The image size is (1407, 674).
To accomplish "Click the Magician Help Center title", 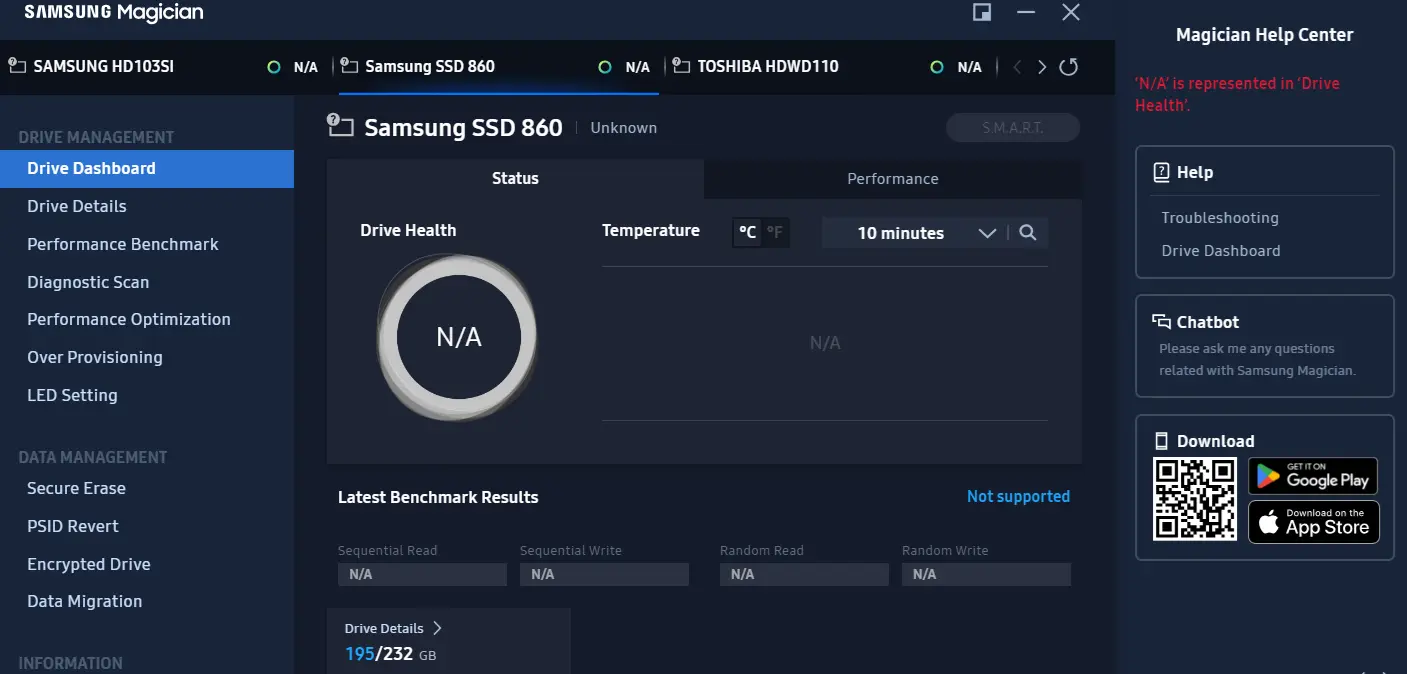I will coord(1264,35).
